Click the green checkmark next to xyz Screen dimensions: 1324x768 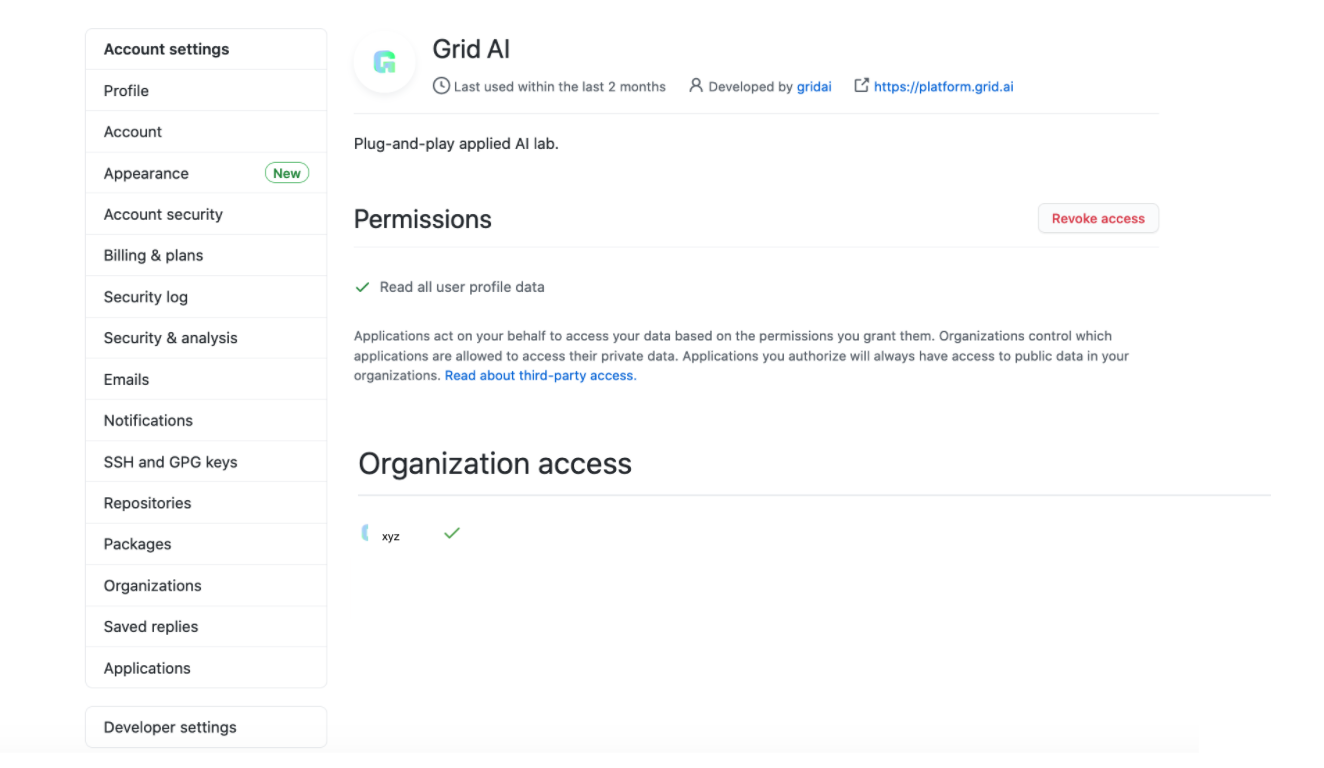tap(452, 534)
